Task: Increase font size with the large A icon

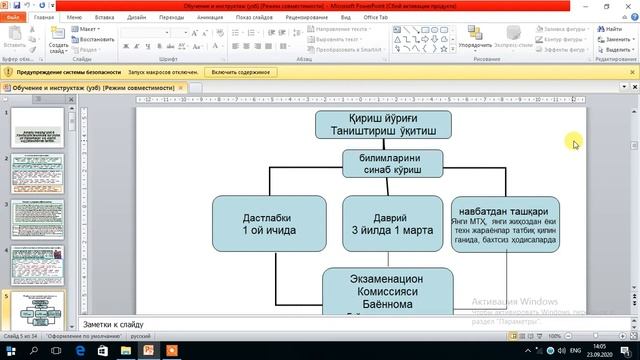Action: pyautogui.click(x=195, y=33)
